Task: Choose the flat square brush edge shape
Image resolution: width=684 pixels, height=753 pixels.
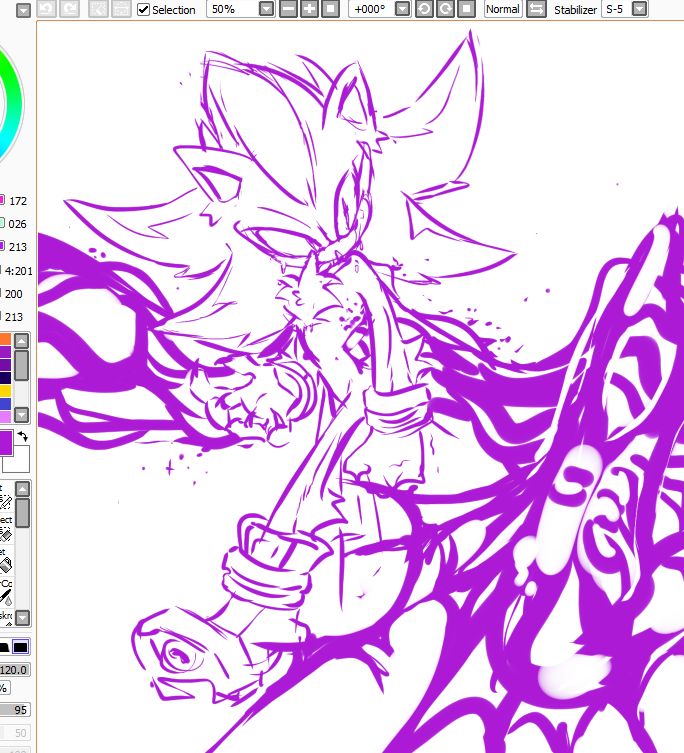Action: [21, 647]
